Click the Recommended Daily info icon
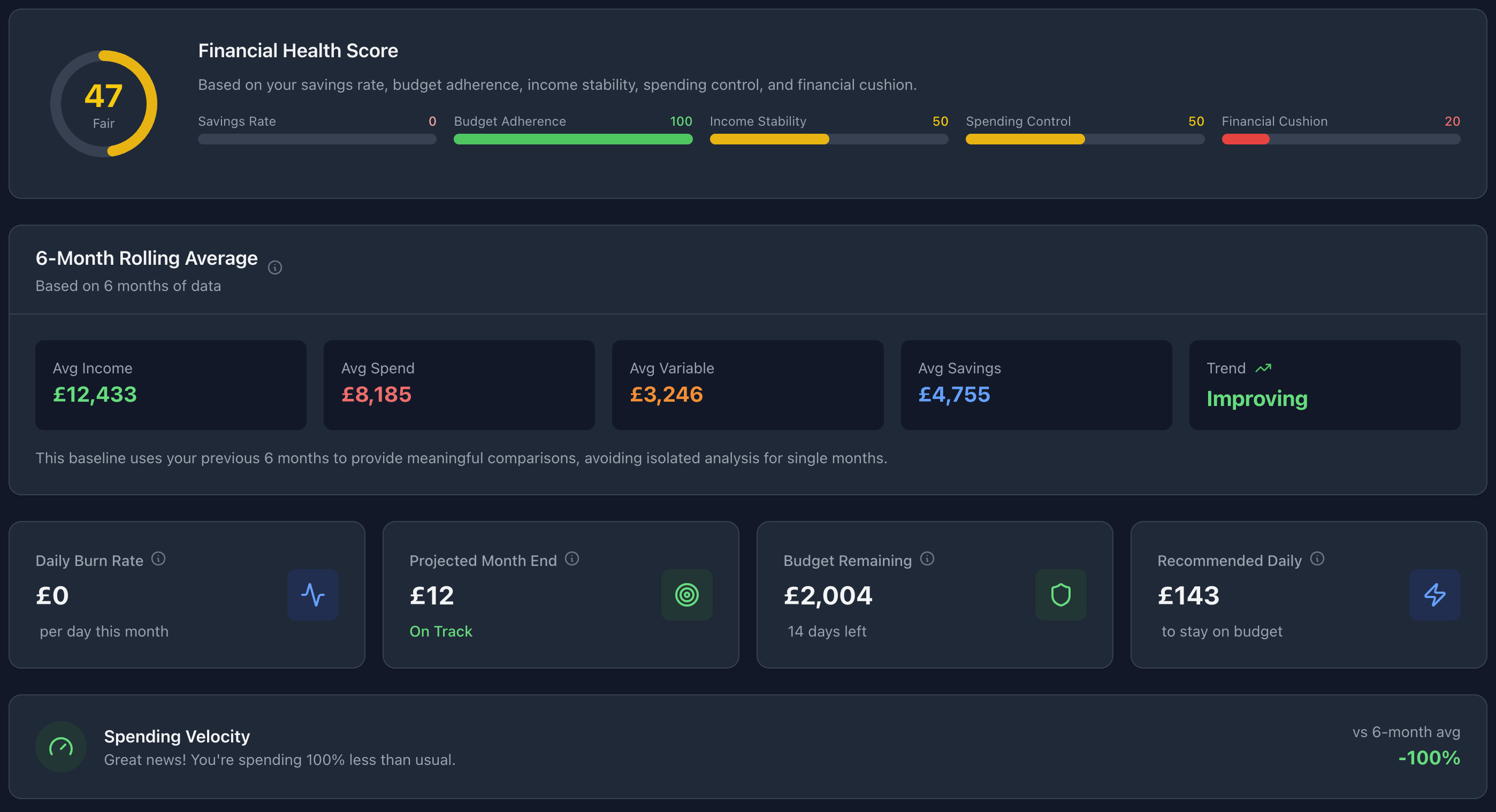Image resolution: width=1496 pixels, height=812 pixels. [1317, 559]
